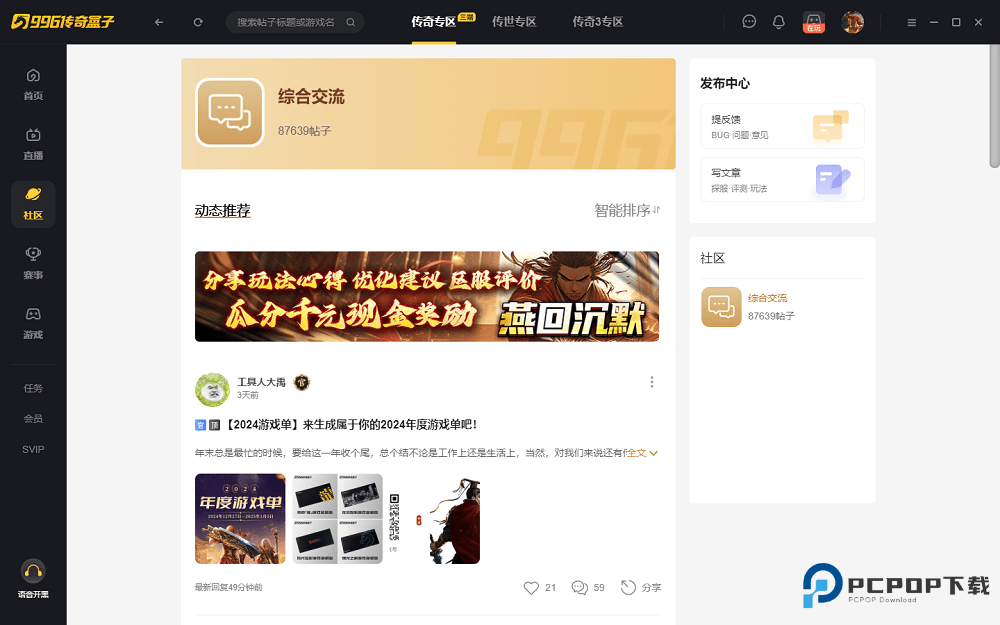Open the 年度游戏单 post thumbnail

(240, 519)
